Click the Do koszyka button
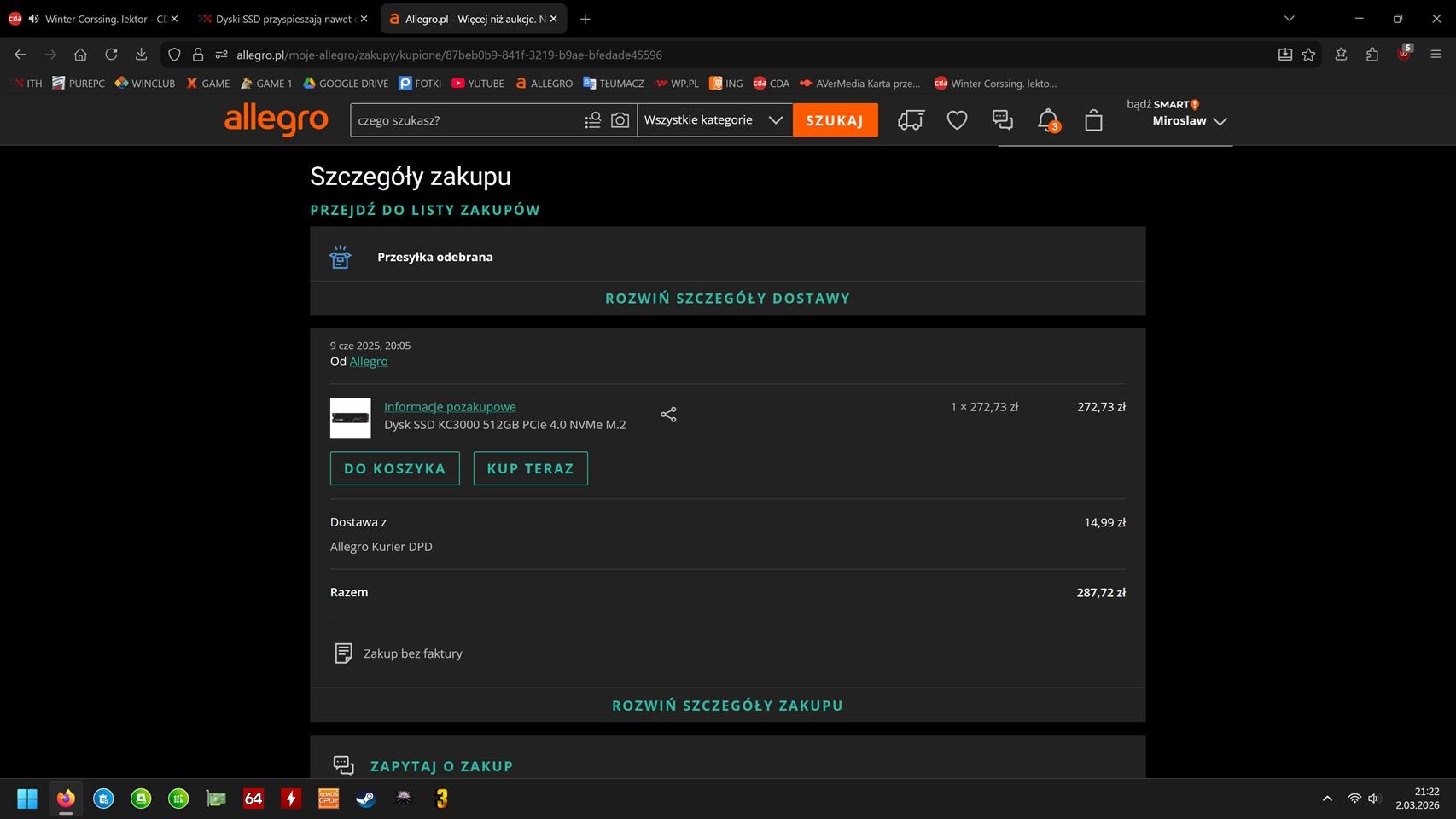 [x=394, y=468]
